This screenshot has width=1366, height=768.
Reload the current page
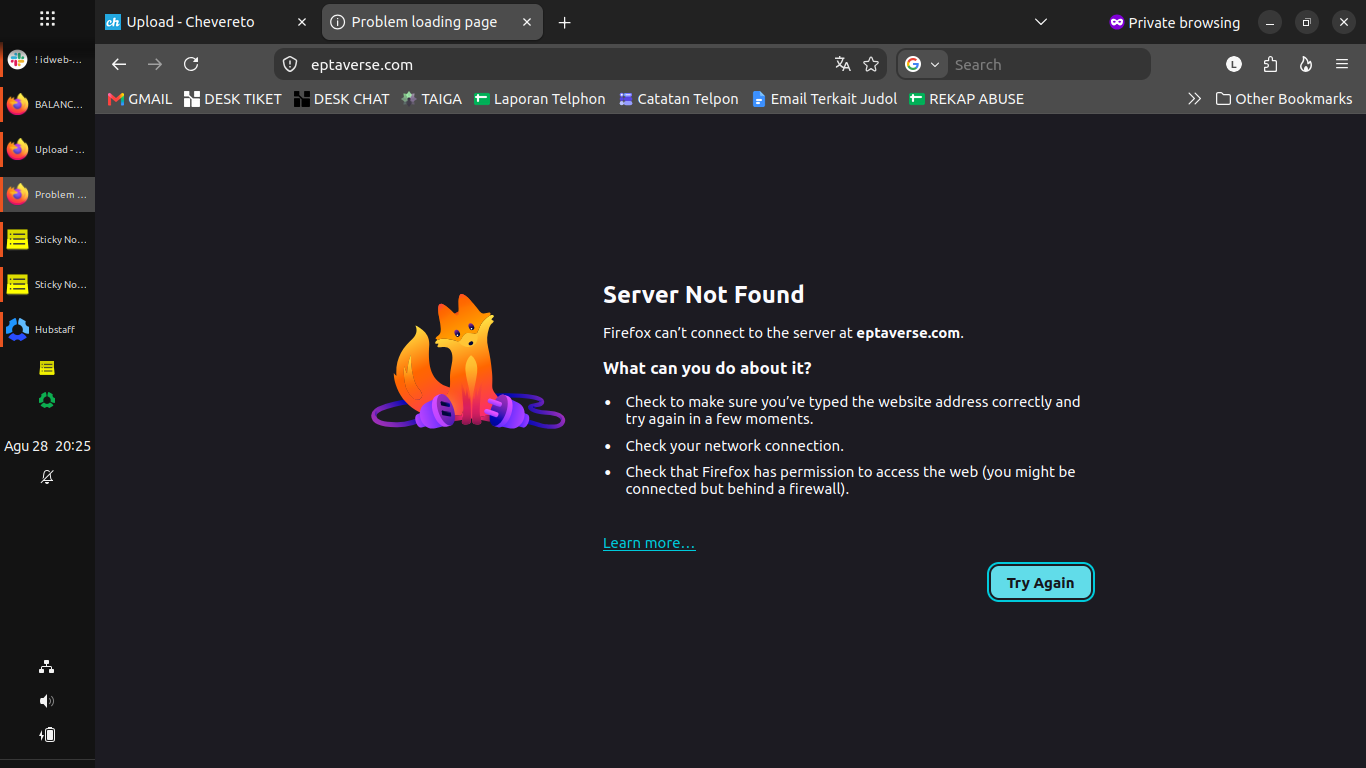coord(191,64)
